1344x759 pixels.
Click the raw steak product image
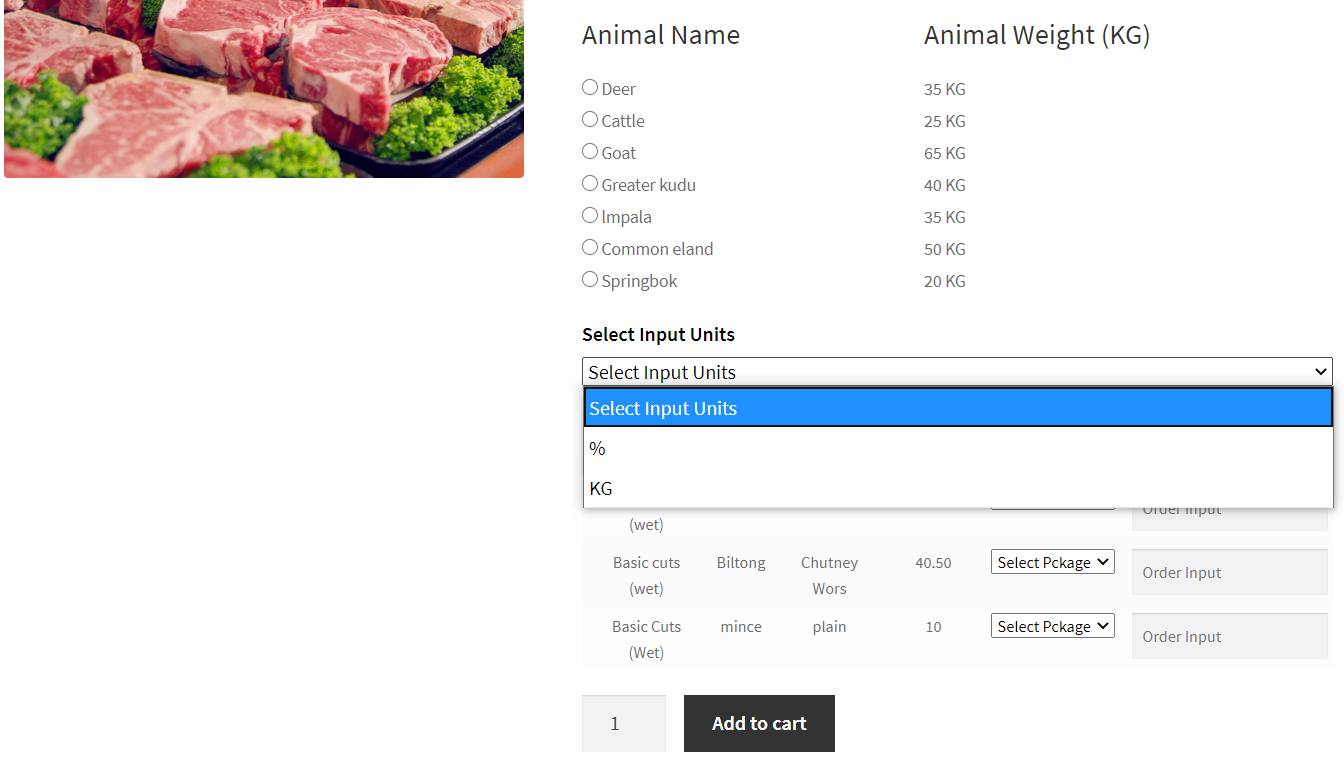point(264,88)
